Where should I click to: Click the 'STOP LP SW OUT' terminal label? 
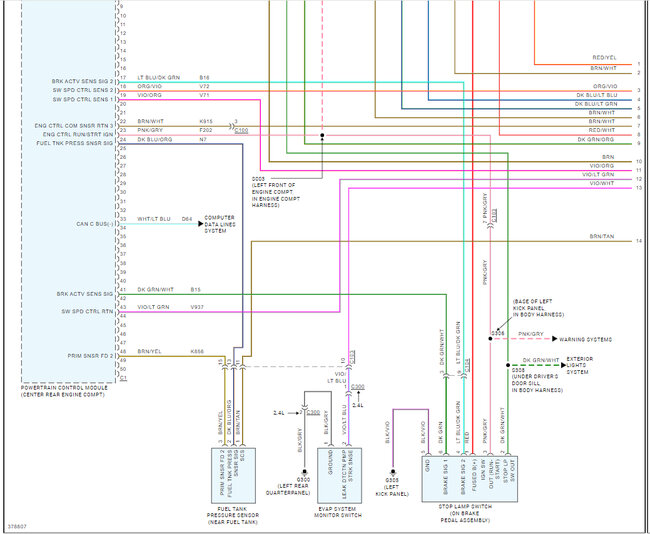tap(509, 471)
